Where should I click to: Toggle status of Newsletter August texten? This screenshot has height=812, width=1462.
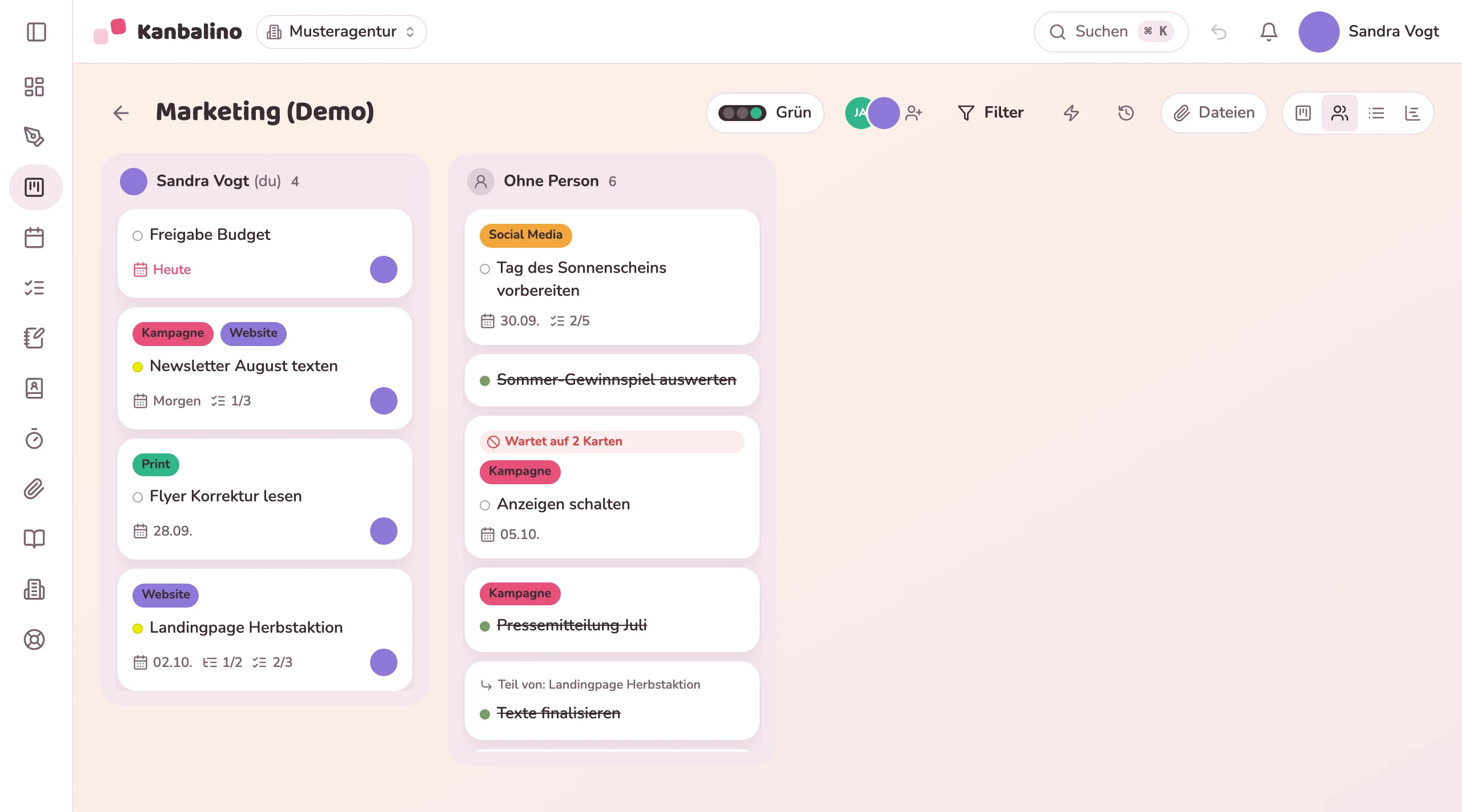[138, 367]
